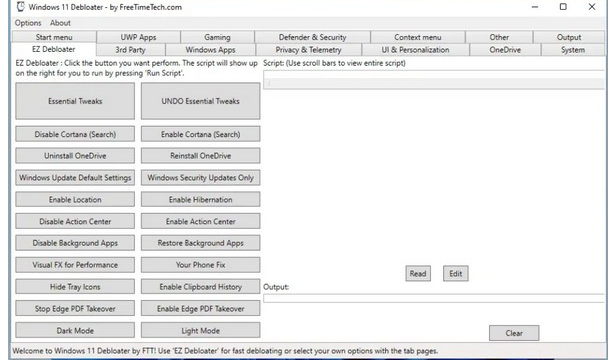Minimize the Windows 11 Debloater window
609x360 pixels.
click(x=535, y=7)
